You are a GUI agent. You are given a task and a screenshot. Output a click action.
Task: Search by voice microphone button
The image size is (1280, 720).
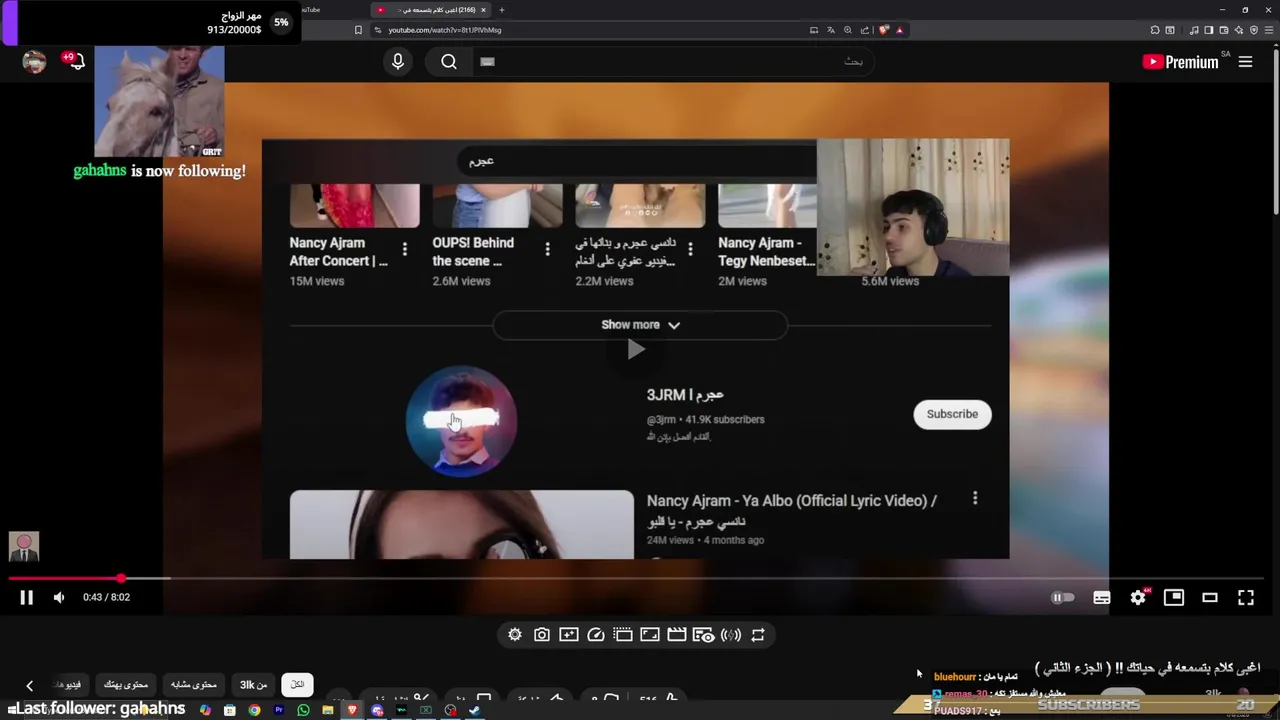pyautogui.click(x=398, y=62)
